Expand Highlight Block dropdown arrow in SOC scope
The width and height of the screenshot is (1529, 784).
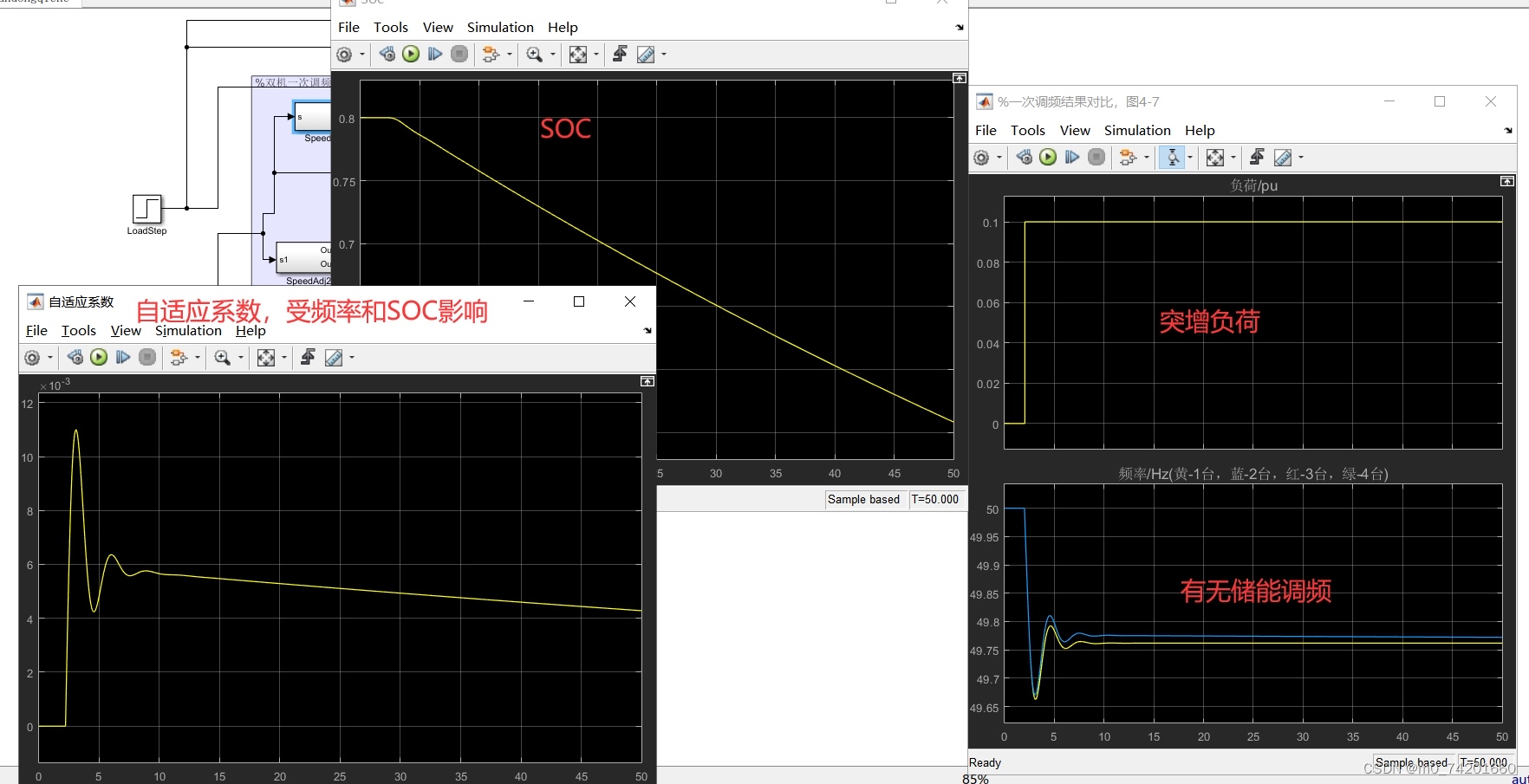coord(510,55)
